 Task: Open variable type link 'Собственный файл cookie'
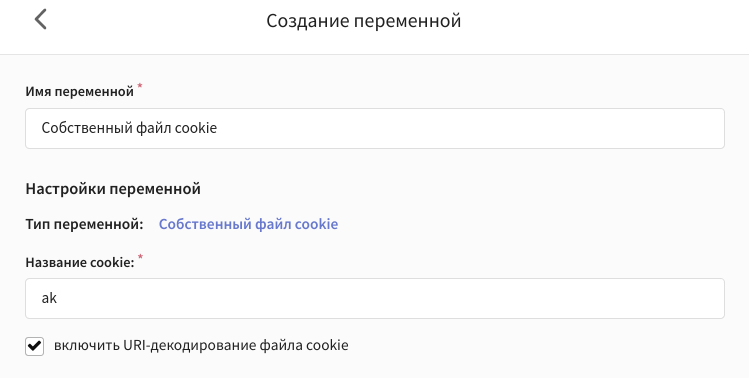pos(248,224)
